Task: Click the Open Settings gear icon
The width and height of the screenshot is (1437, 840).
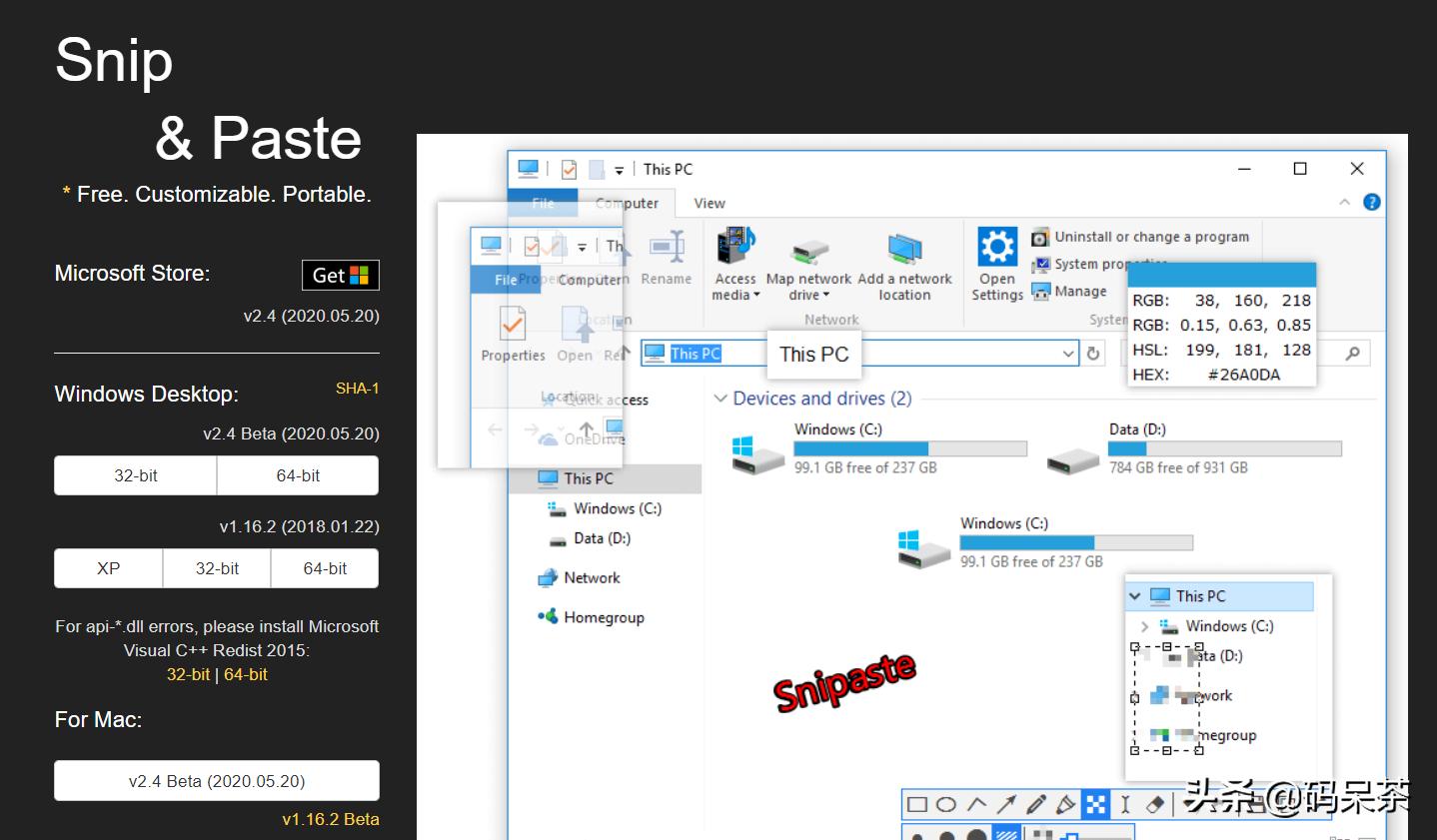Action: pyautogui.click(x=996, y=247)
